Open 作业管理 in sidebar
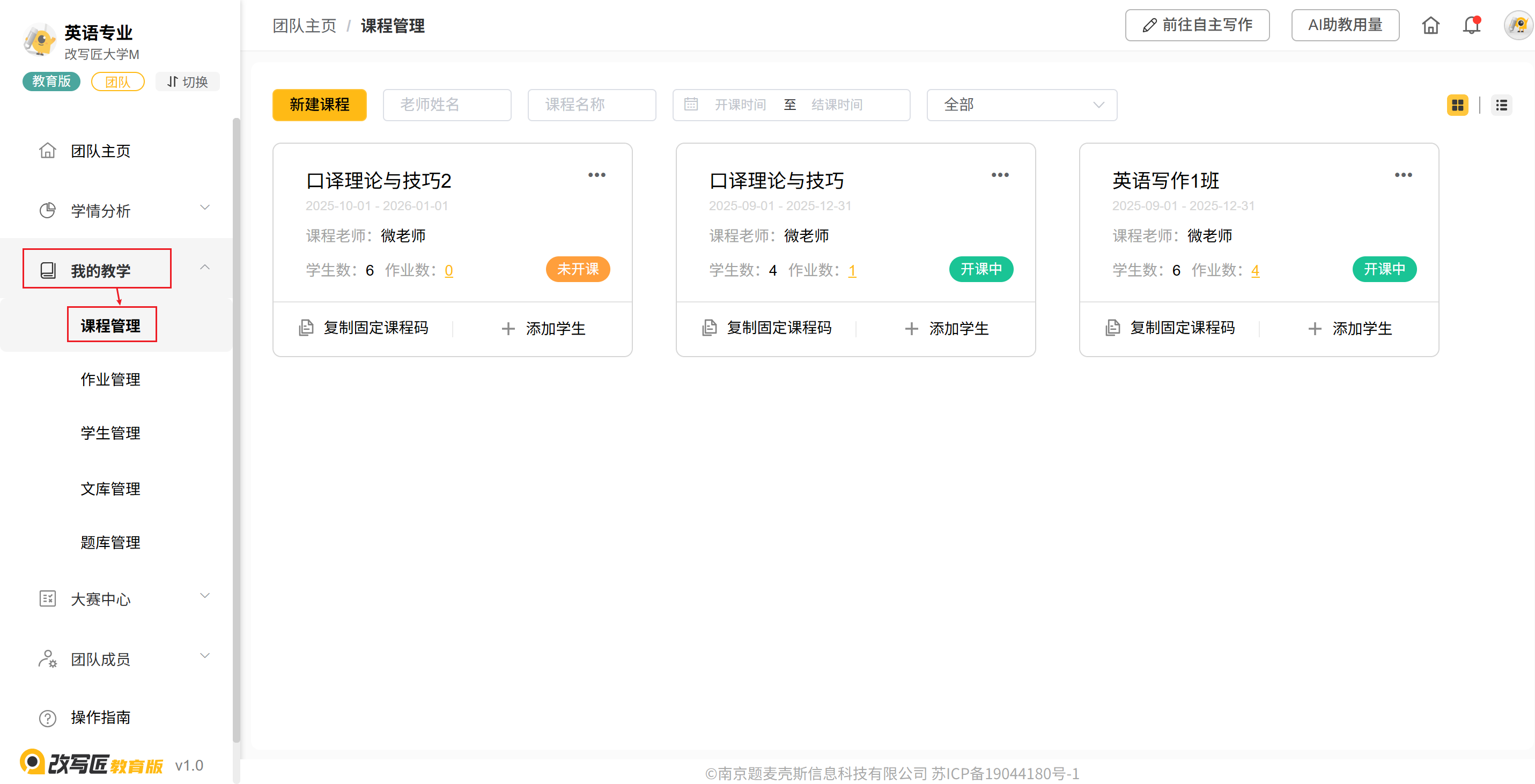 click(x=111, y=380)
